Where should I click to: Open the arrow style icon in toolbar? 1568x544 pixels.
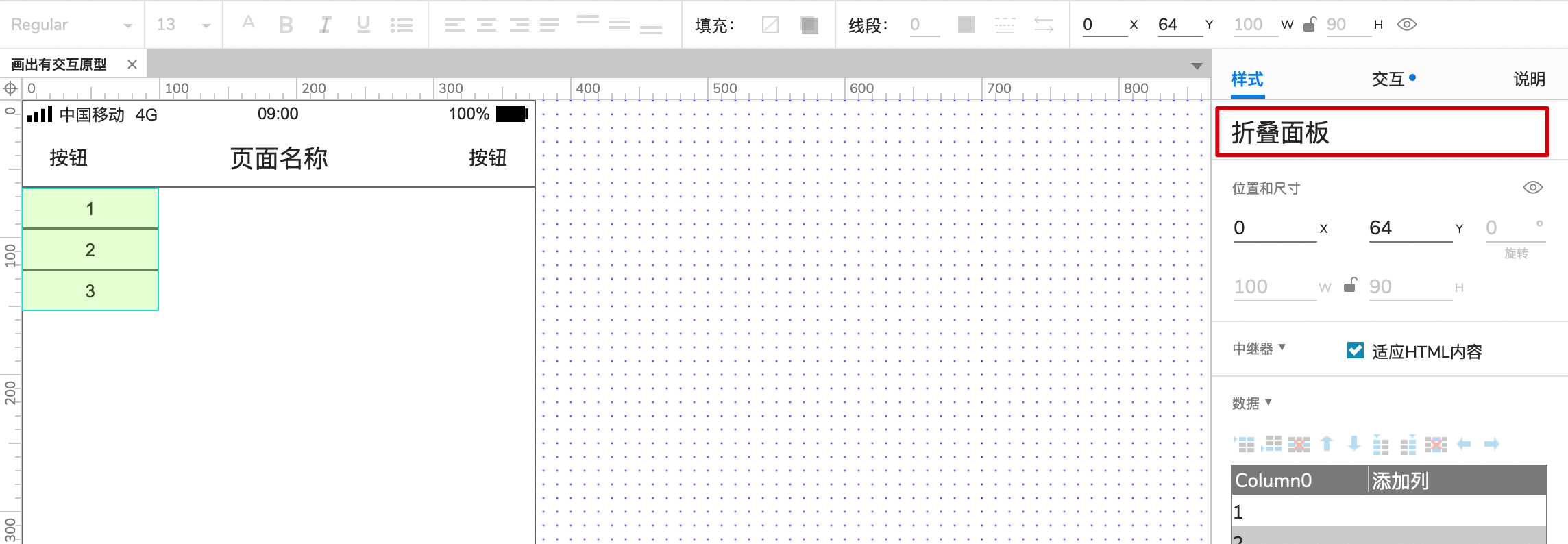[1044, 25]
